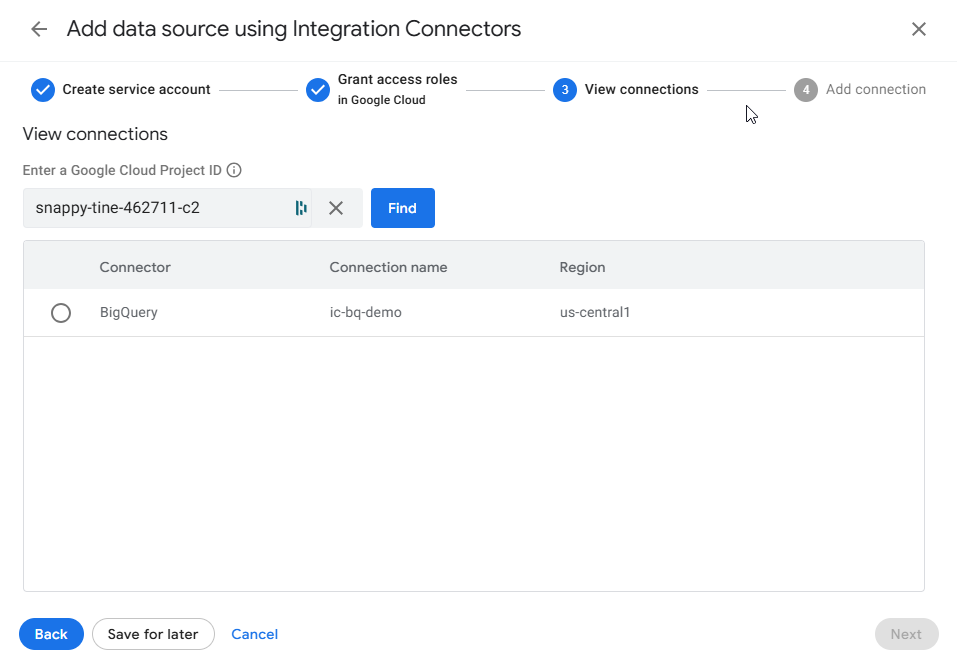Click the paste icon inside the Project ID field
This screenshot has height=667, width=957.
pos(301,208)
